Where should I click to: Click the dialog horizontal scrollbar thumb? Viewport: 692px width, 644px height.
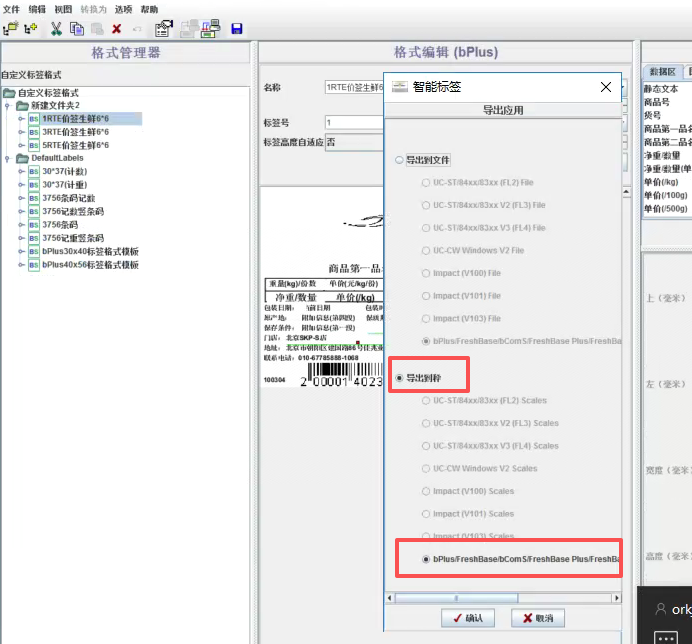(458, 597)
